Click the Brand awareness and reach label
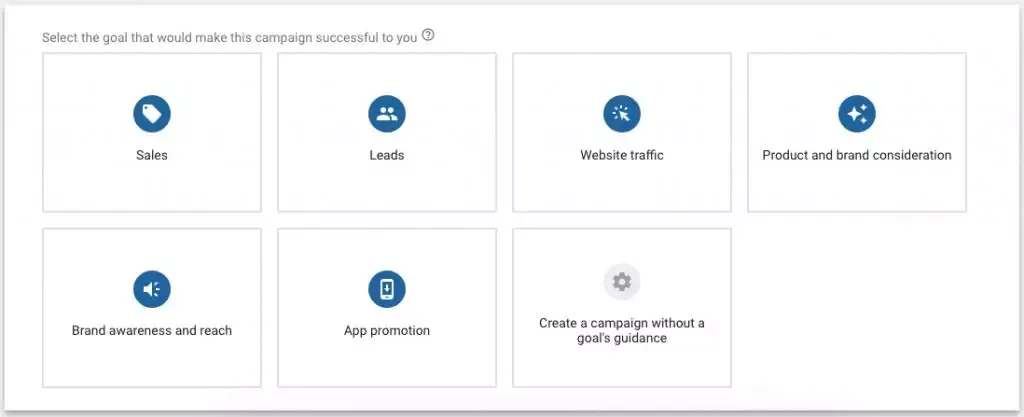This screenshot has height=417, width=1024. point(152,330)
